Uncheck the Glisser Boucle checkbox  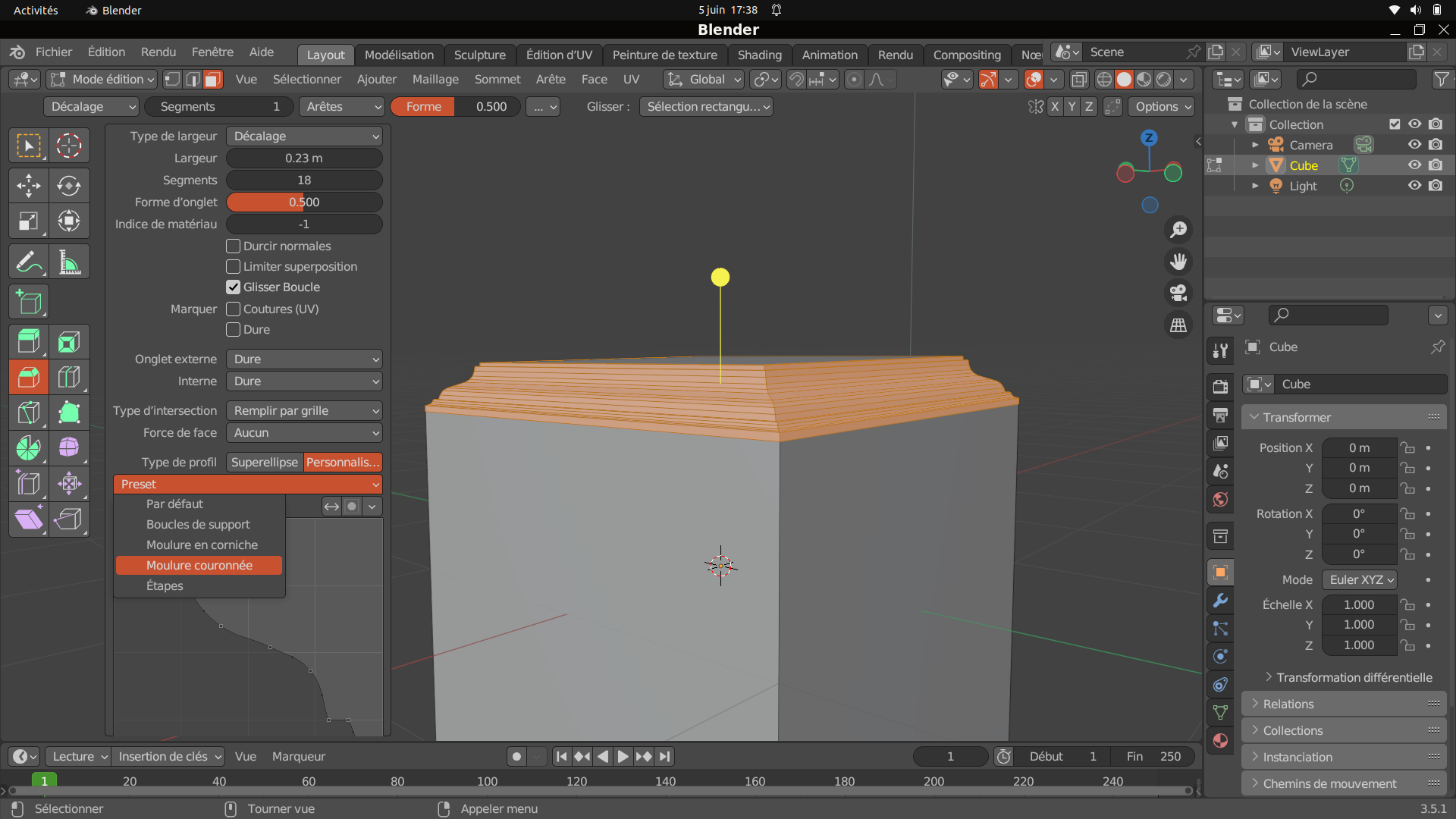pos(234,287)
